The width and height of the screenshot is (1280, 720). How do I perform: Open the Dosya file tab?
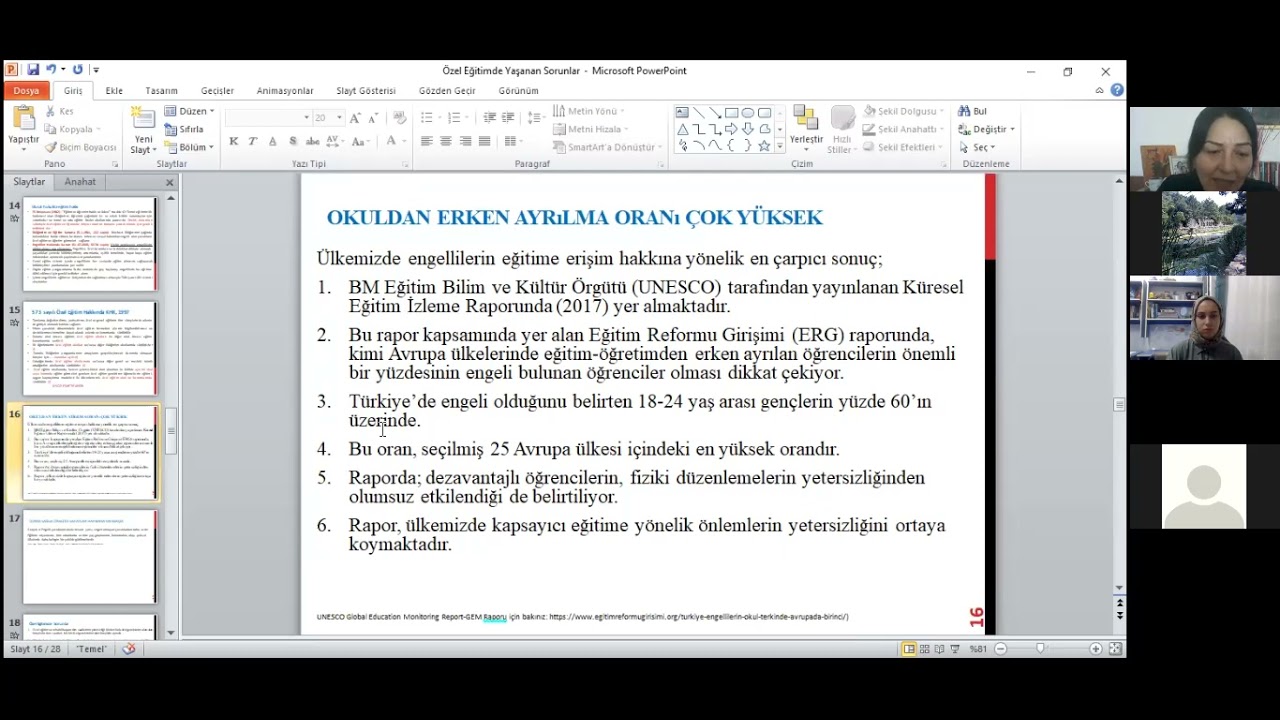tap(26, 90)
